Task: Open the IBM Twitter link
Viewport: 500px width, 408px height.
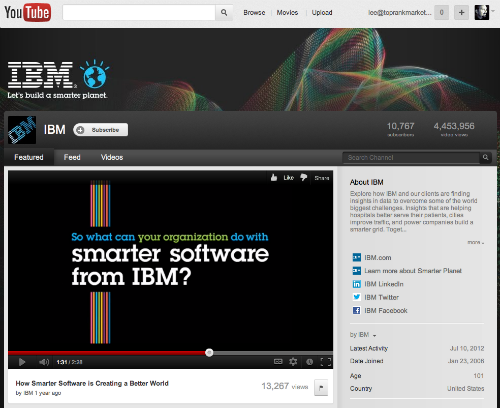Action: coord(381,297)
